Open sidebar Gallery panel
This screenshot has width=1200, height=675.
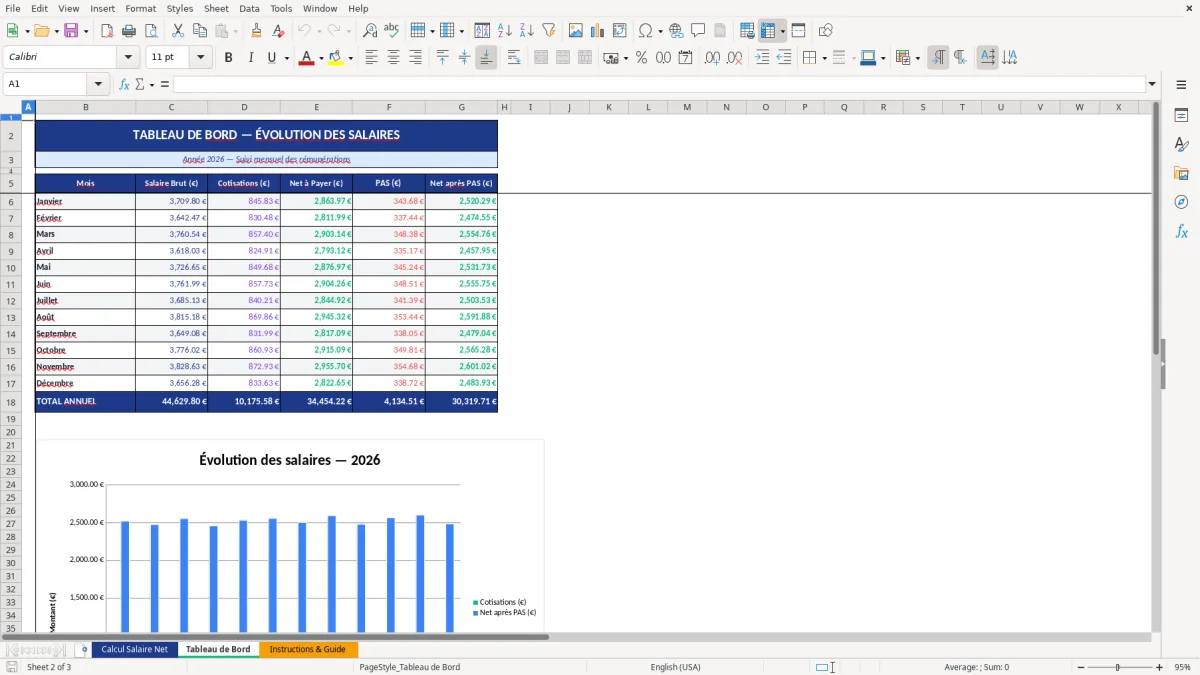coord(1181,173)
